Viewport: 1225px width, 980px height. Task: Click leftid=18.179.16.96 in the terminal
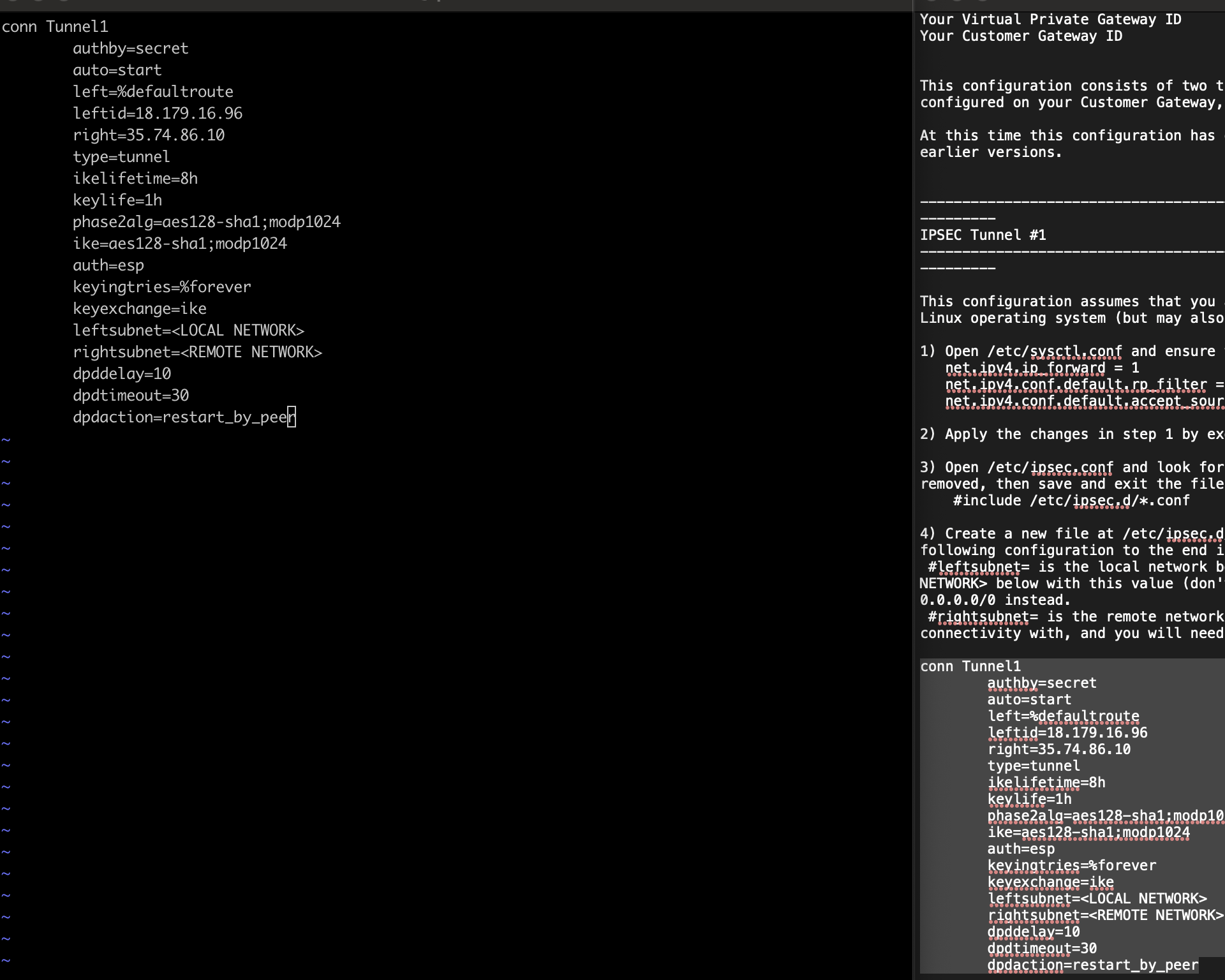point(158,114)
